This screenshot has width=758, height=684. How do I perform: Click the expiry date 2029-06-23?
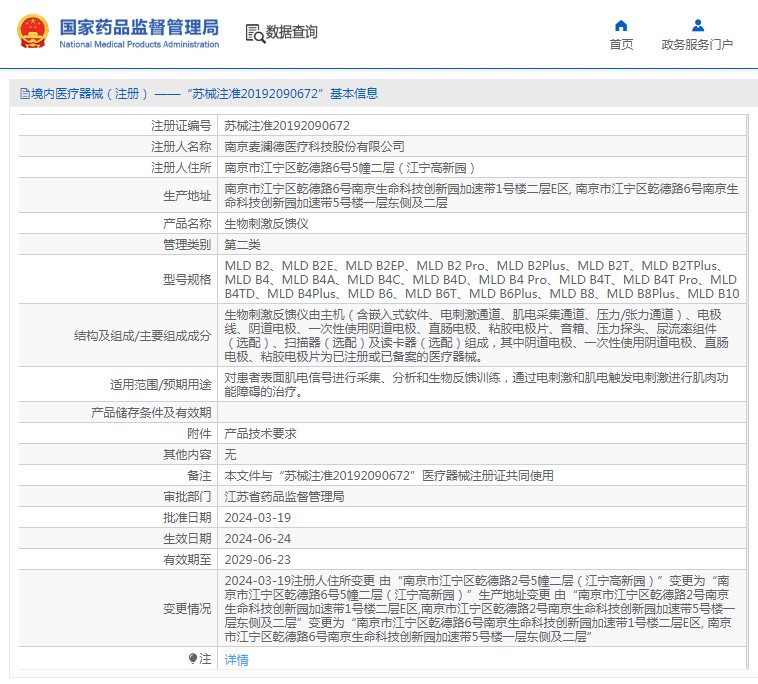258,559
